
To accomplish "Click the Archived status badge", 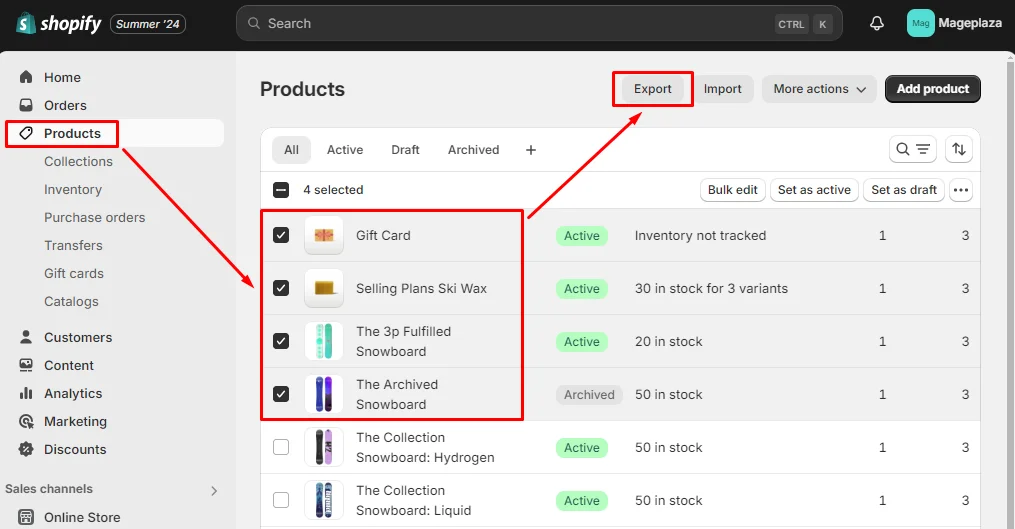I will [x=589, y=394].
